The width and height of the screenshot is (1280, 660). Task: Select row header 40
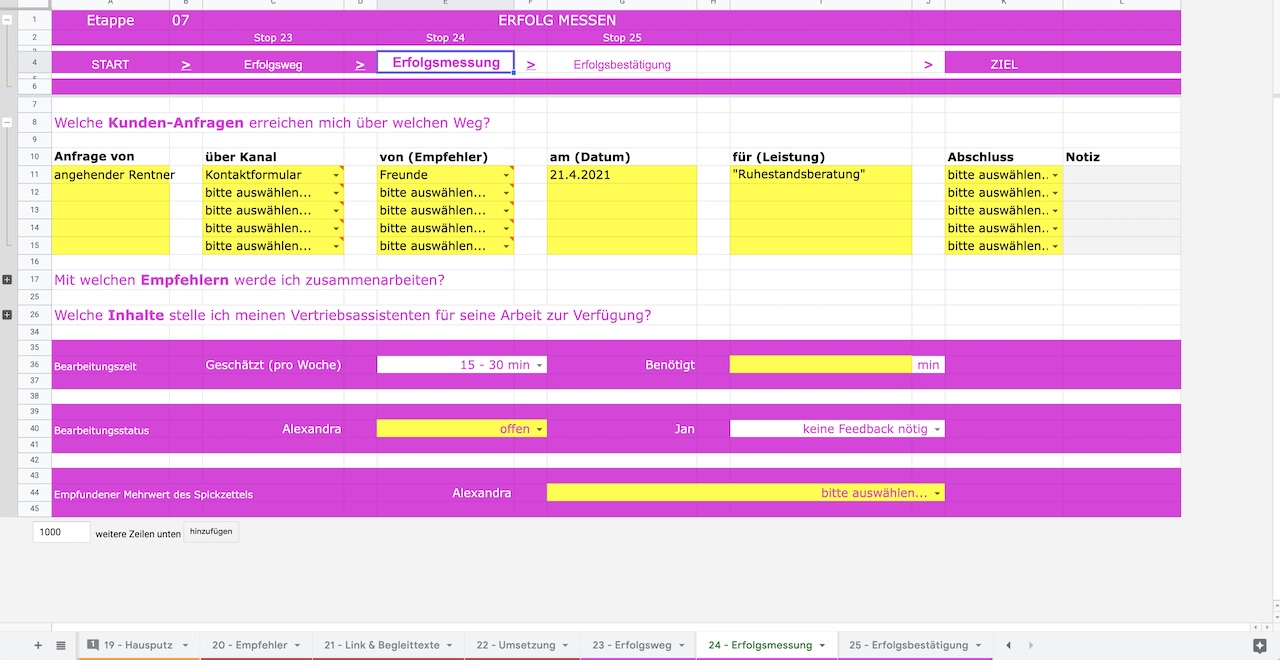click(34, 429)
